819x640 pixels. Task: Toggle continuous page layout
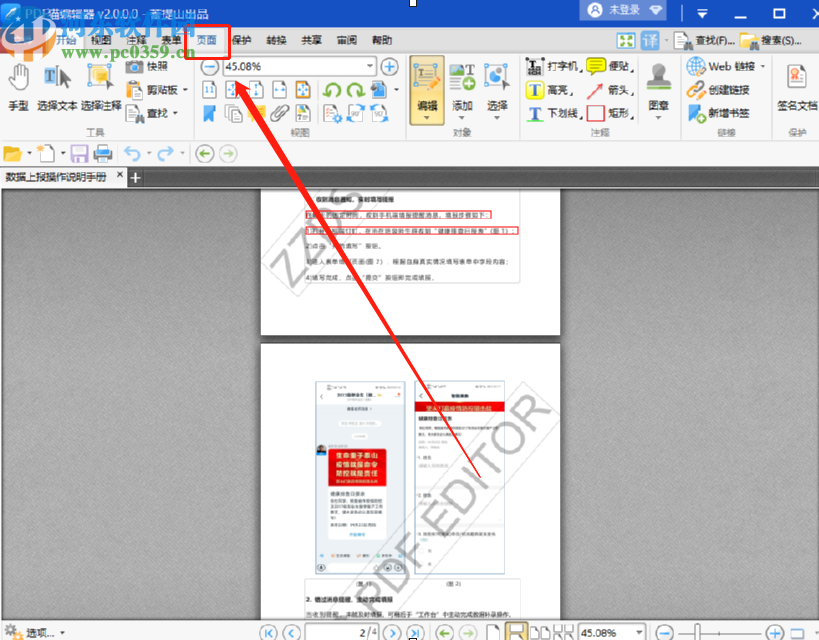pos(516,633)
